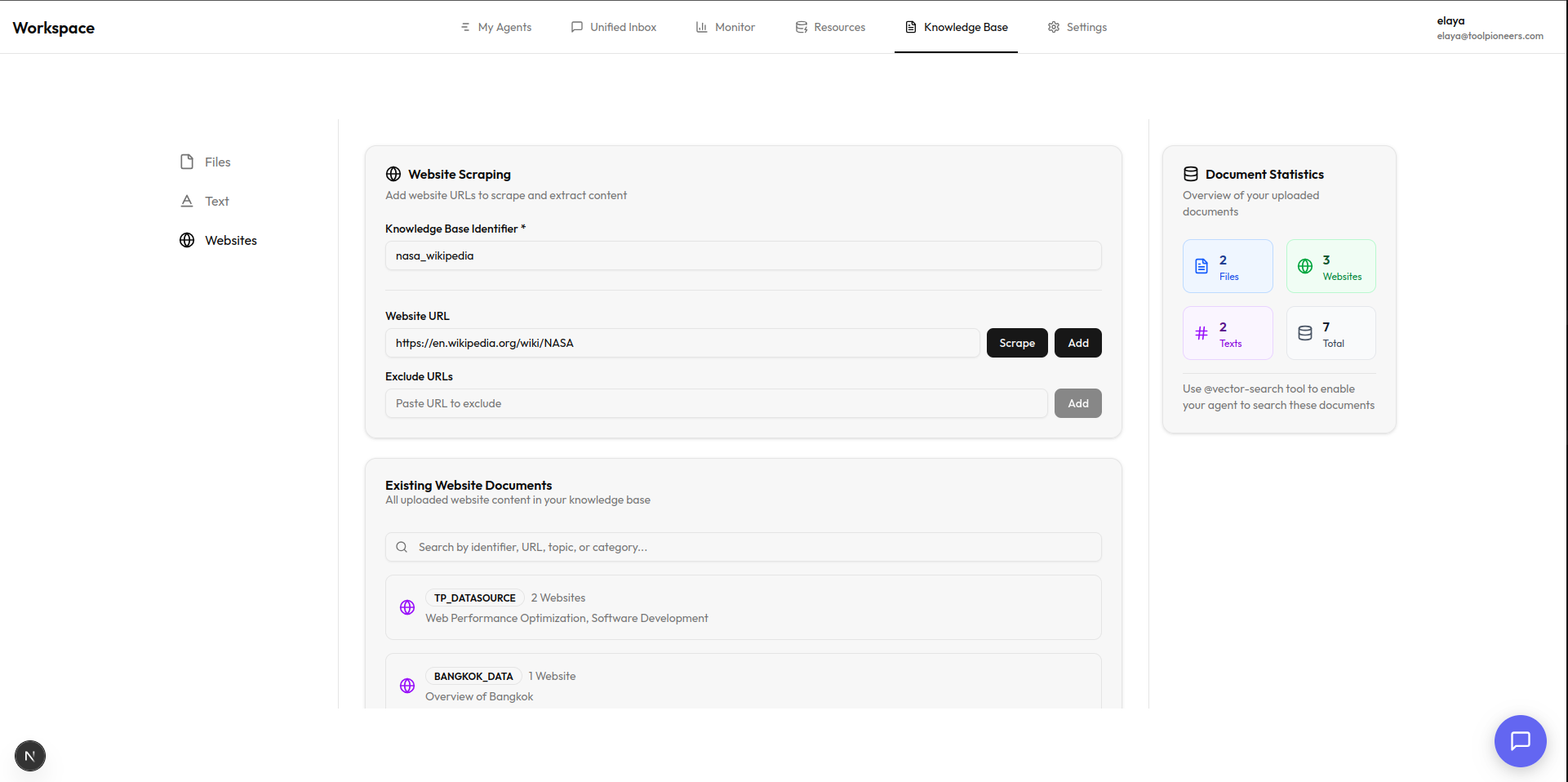The height and width of the screenshot is (782, 1568).
Task: Select the Text icon in the sidebar
Action: point(187,201)
